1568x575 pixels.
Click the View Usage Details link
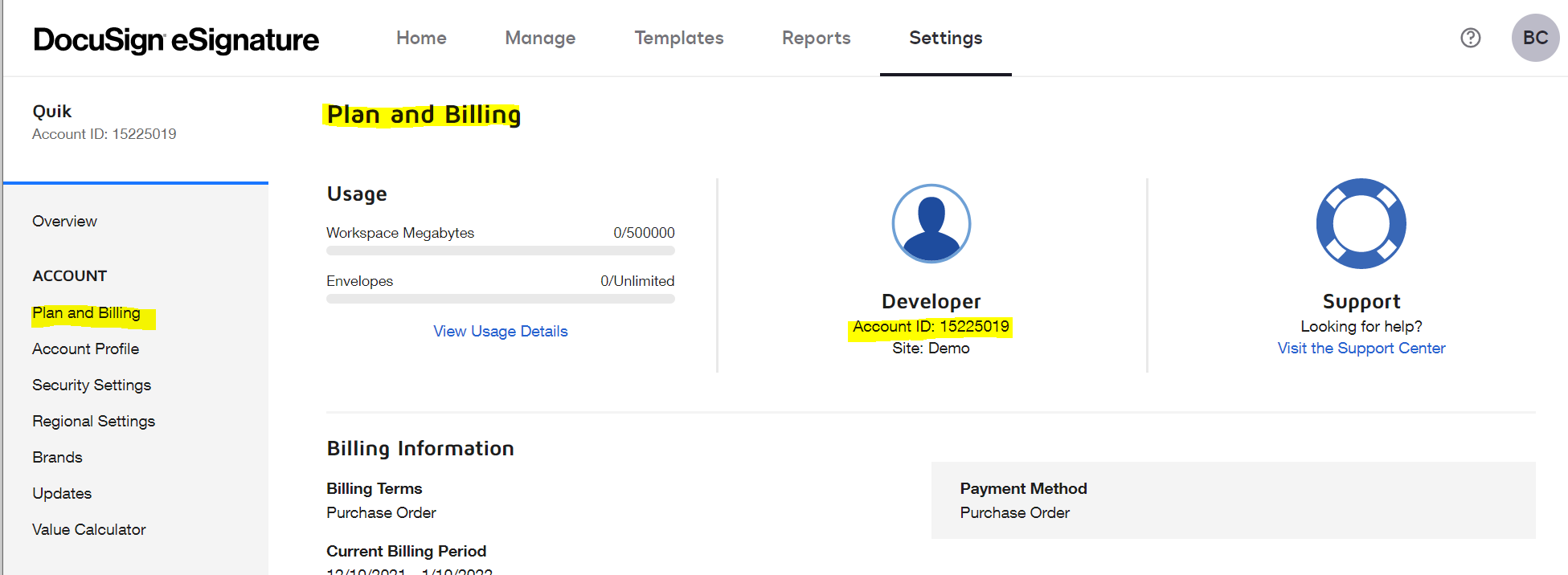[x=501, y=331]
